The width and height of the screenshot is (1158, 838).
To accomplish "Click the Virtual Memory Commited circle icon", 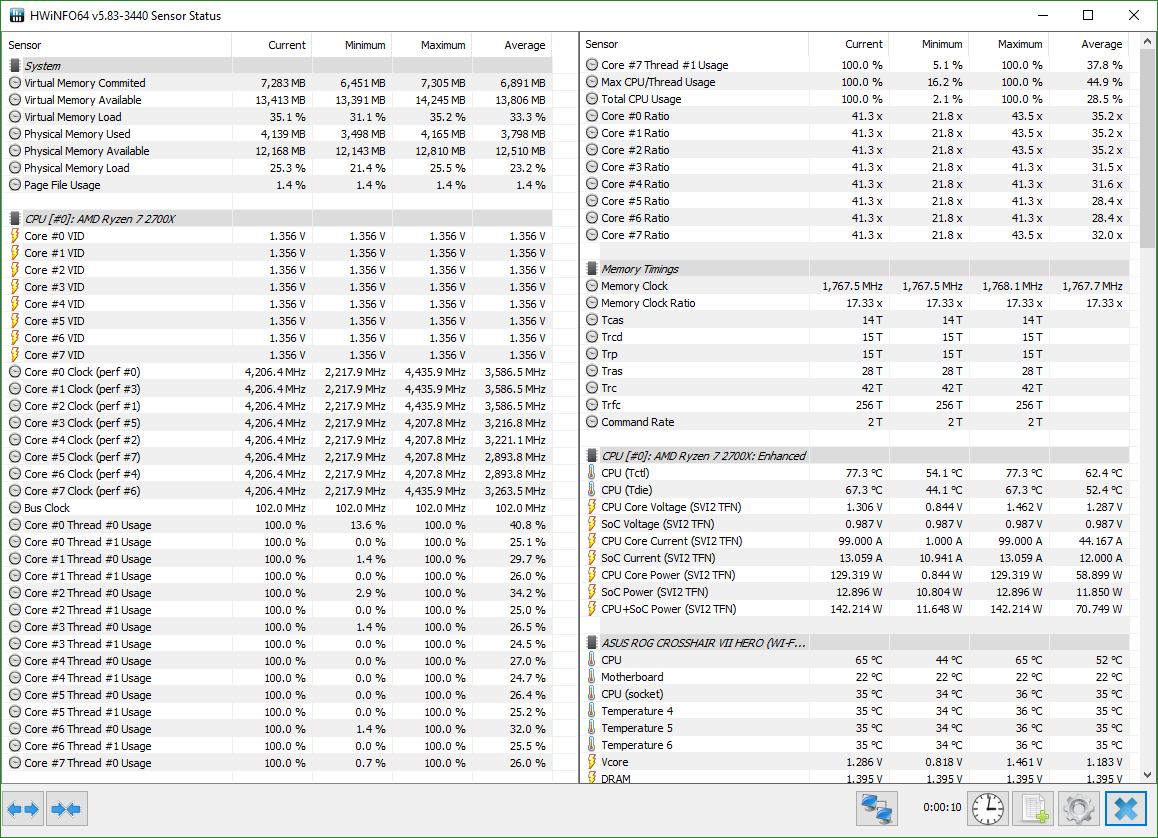I will point(15,83).
